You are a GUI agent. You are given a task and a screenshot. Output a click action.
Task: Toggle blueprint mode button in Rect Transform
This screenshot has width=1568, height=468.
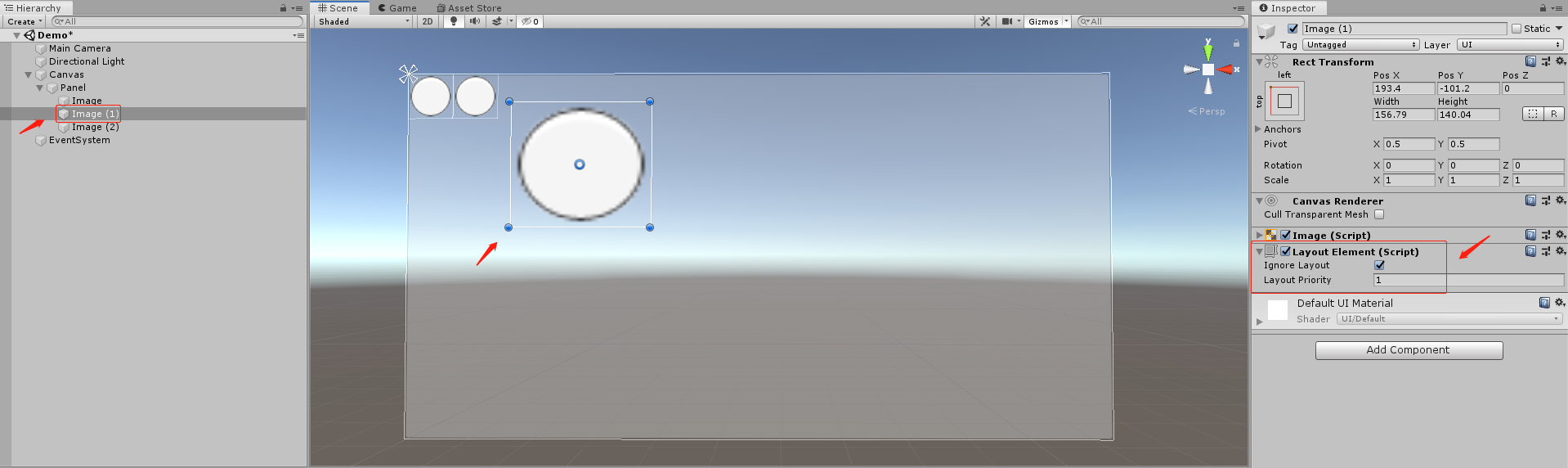click(1533, 114)
